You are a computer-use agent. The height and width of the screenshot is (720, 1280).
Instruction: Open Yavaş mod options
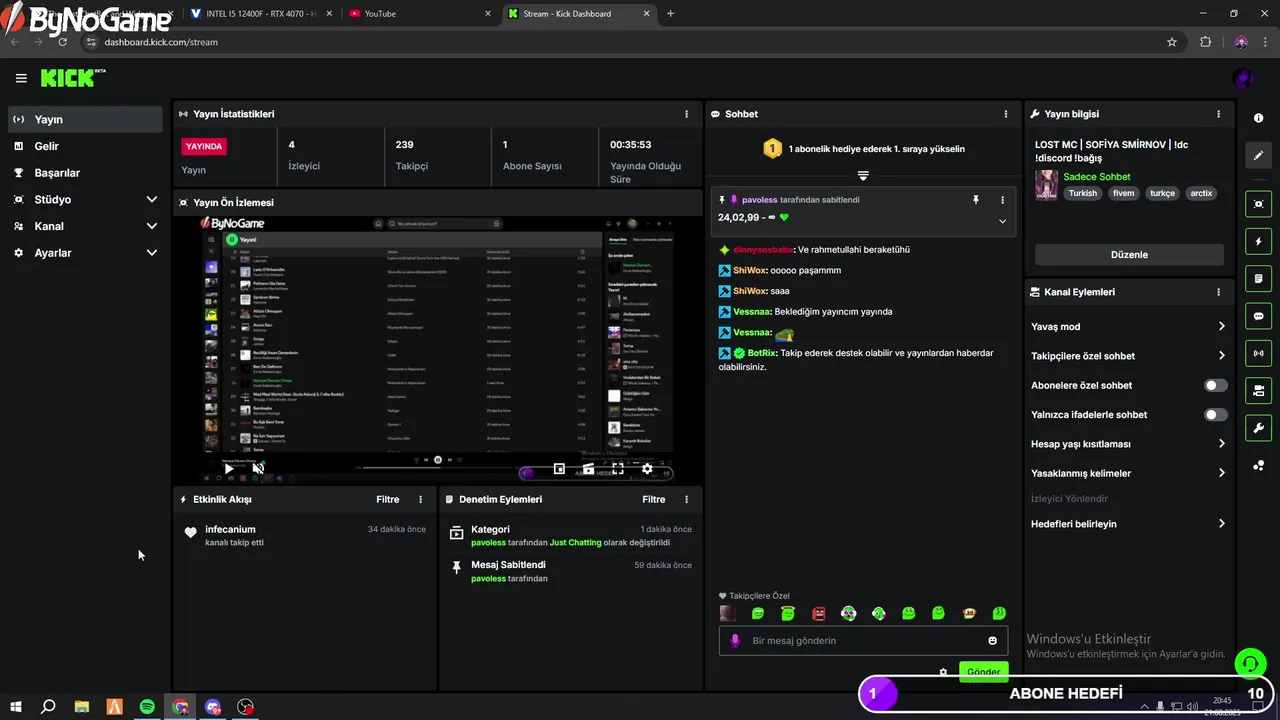click(1129, 326)
